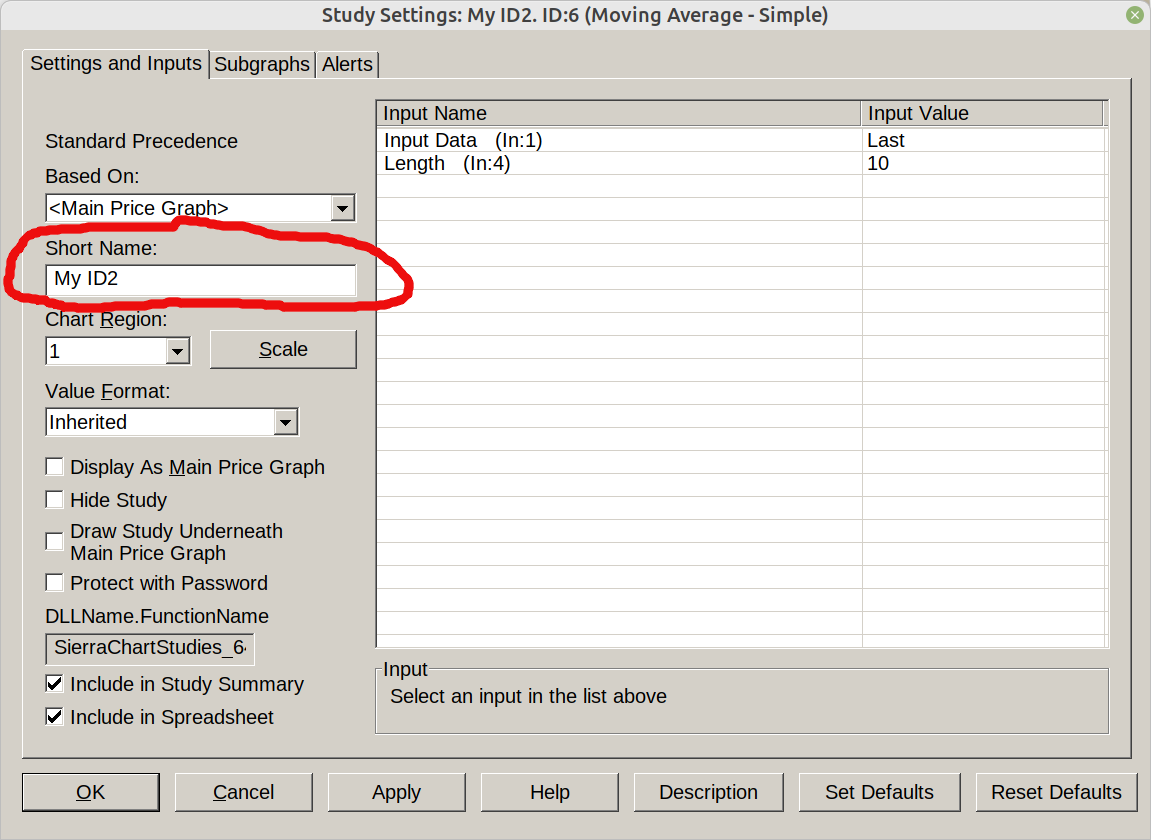The width and height of the screenshot is (1151, 840).
Task: Close the Study Settings window
Action: click(1134, 15)
